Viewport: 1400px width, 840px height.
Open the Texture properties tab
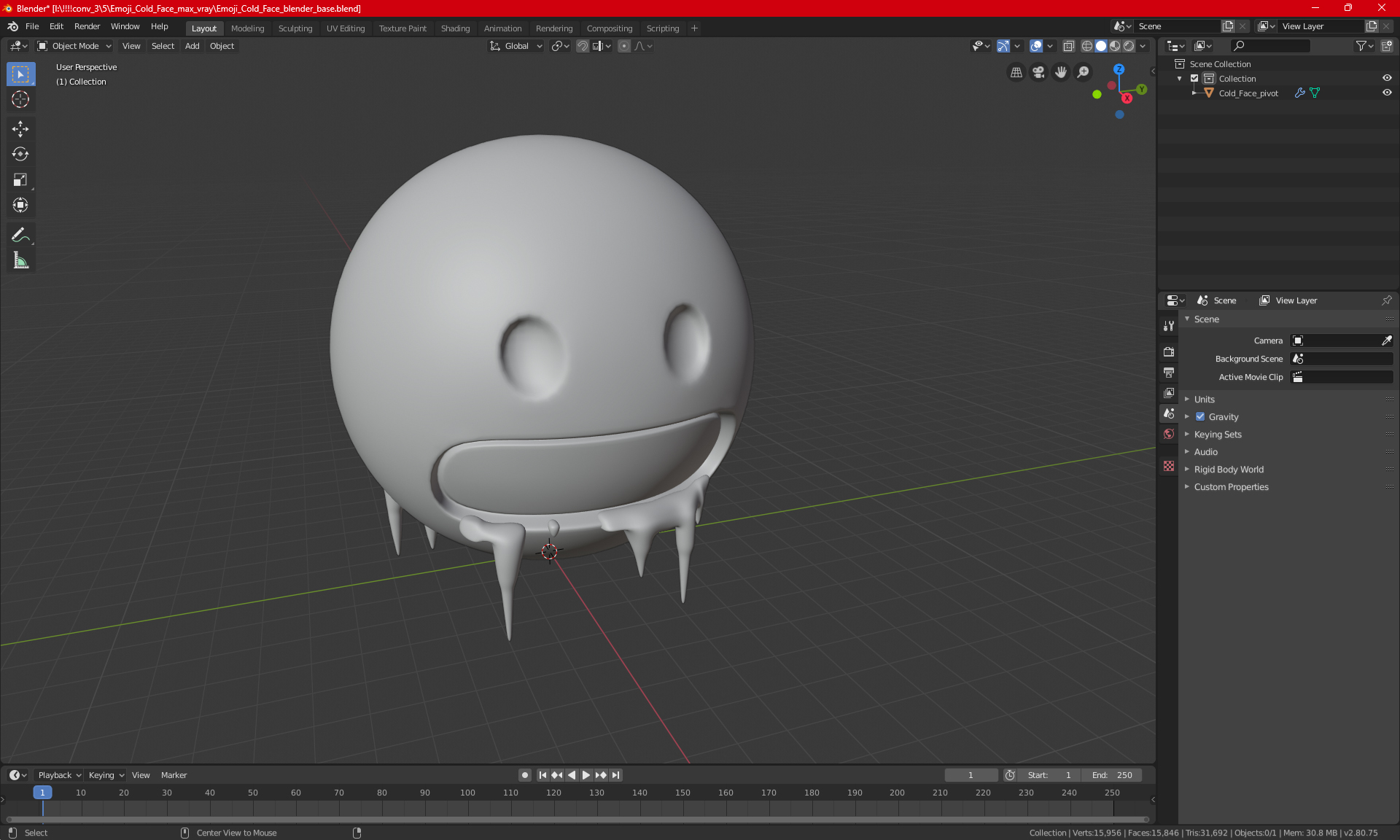pyautogui.click(x=1169, y=466)
